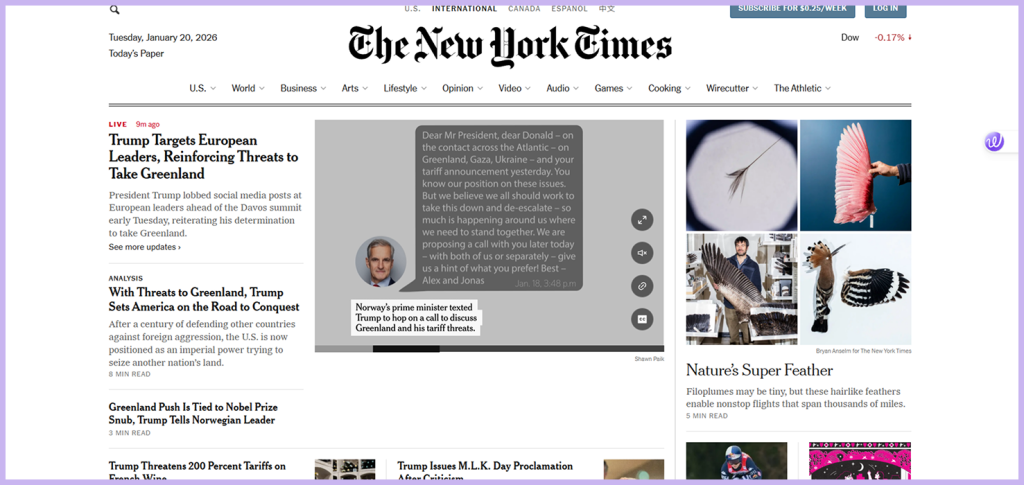Toggle closed captions on the video
Viewport: 1024px width, 485px height.
[x=642, y=319]
